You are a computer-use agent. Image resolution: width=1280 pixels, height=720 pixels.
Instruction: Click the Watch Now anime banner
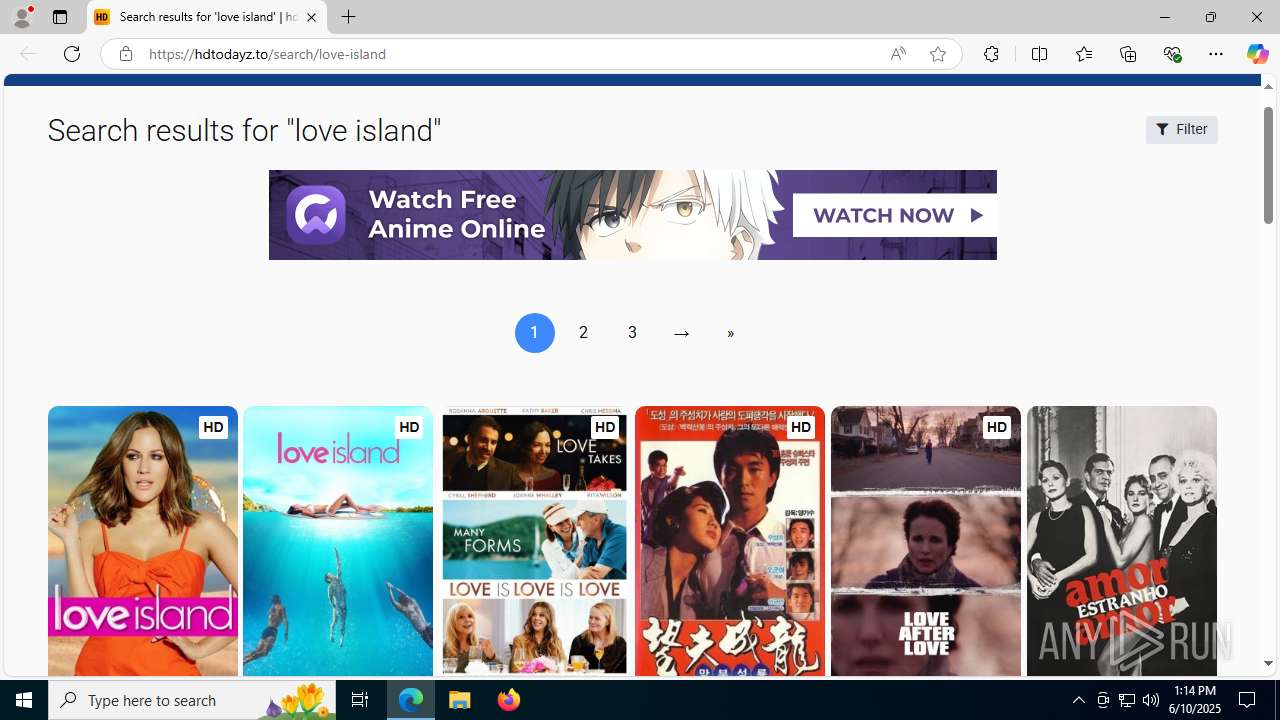[632, 215]
